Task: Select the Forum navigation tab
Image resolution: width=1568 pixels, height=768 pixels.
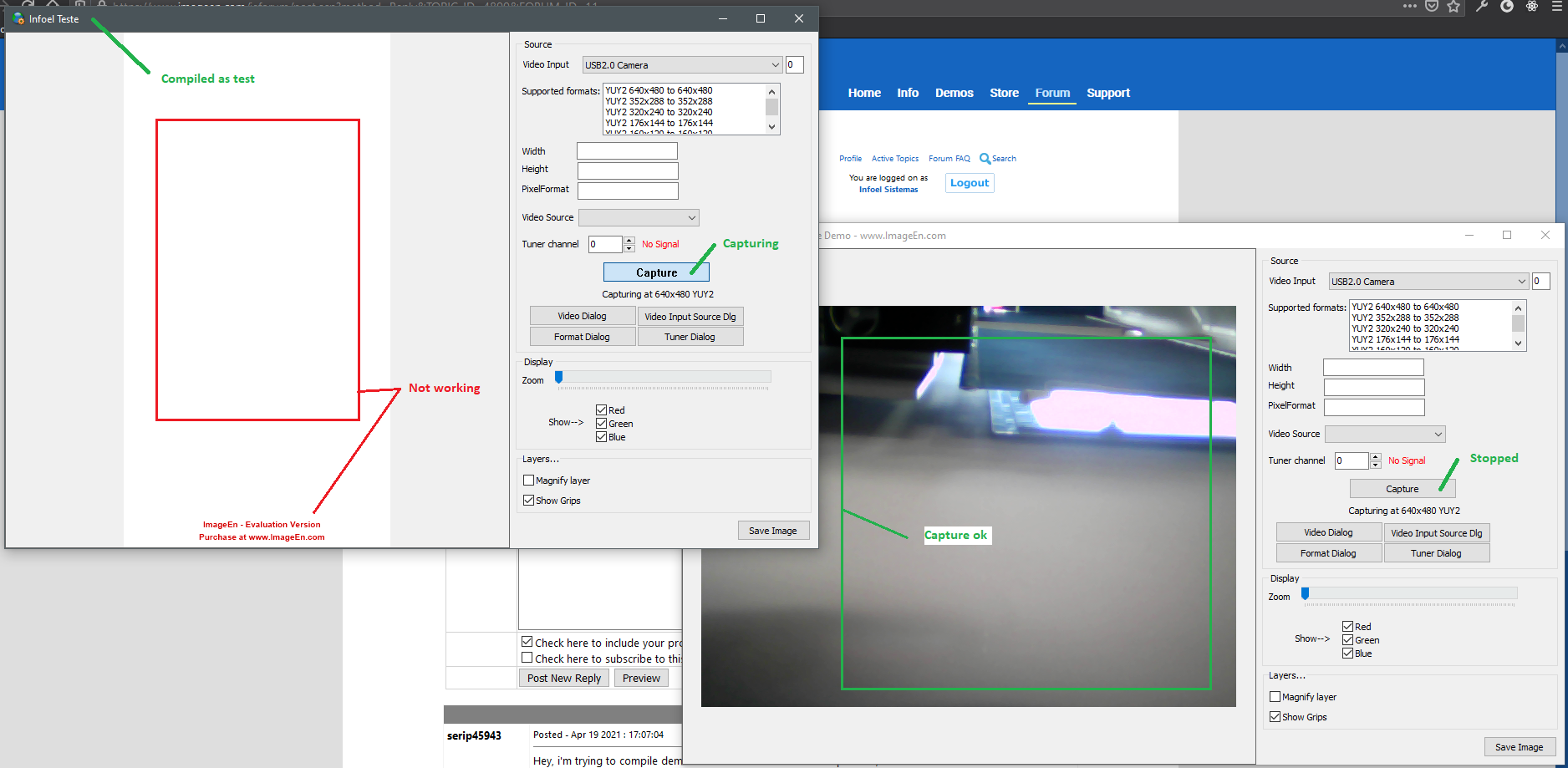Action: click(1052, 93)
